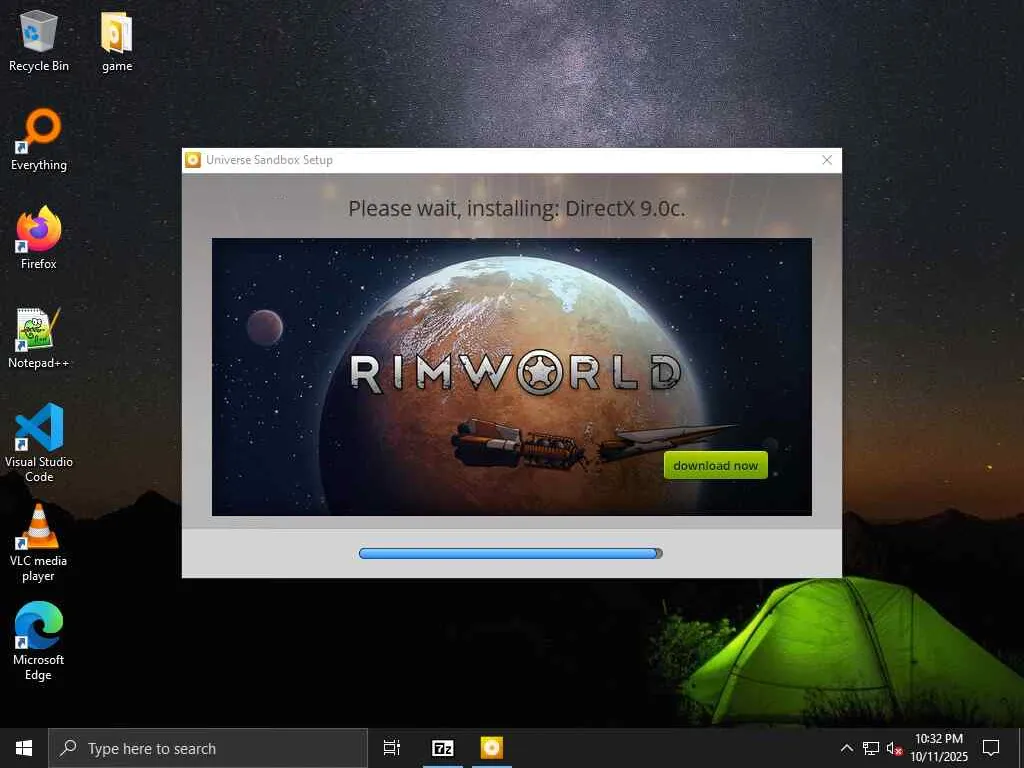Click the muted volume tray icon
Viewport: 1024px width, 768px height.
point(894,748)
